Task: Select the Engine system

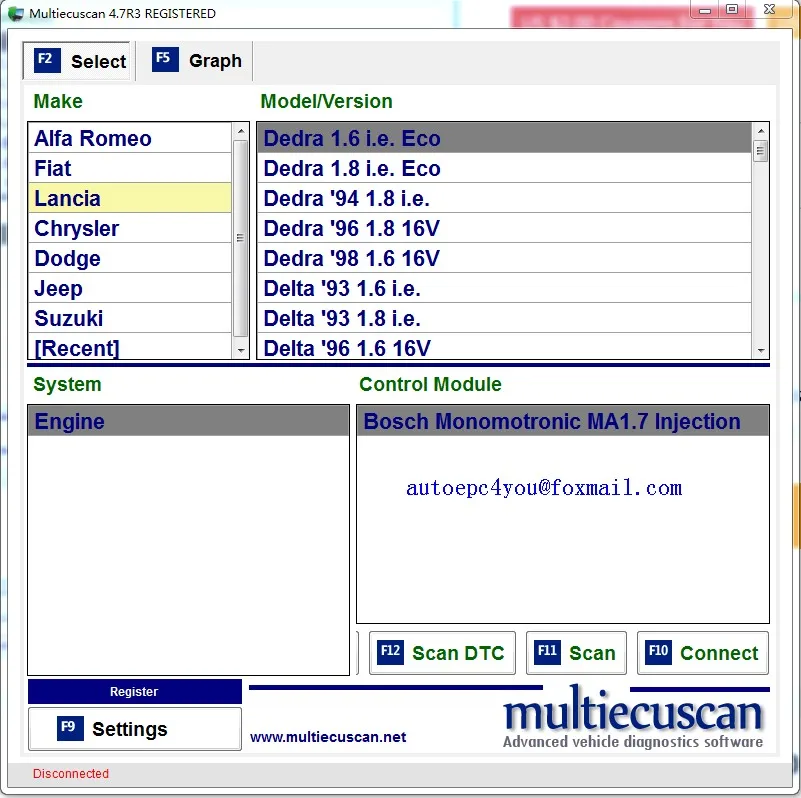Action: [x=189, y=421]
